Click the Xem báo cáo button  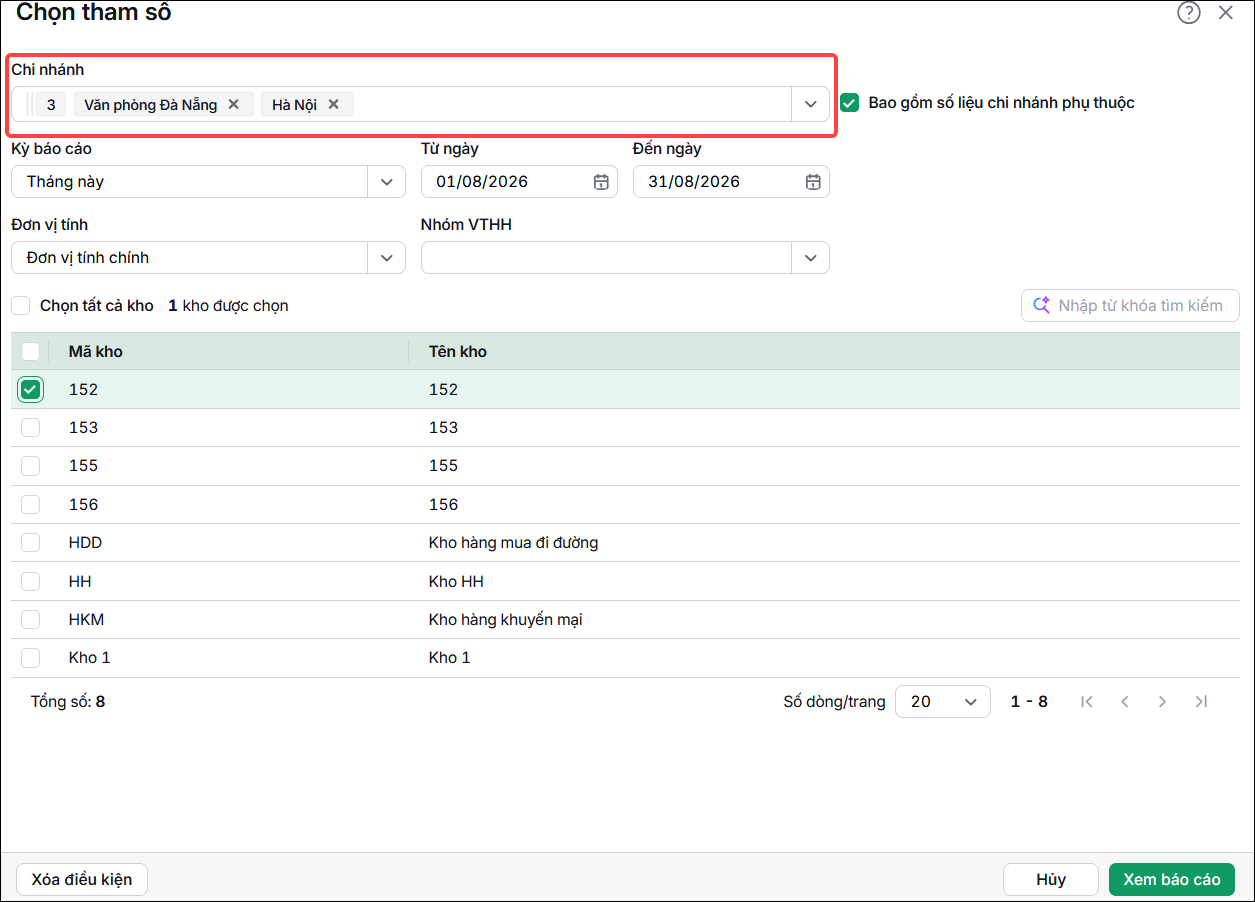pos(1172,880)
